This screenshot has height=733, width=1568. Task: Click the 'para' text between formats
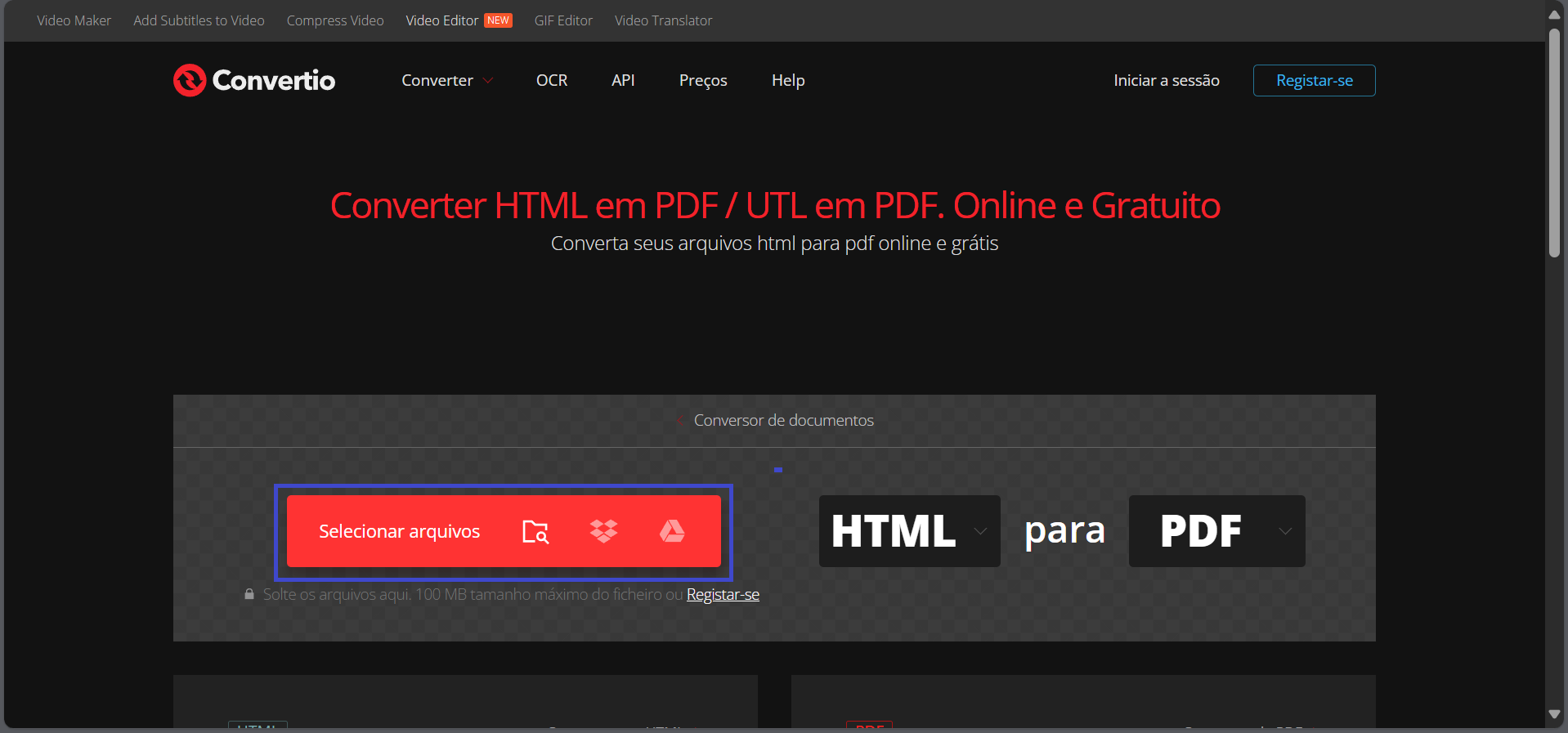pyautogui.click(x=1064, y=531)
